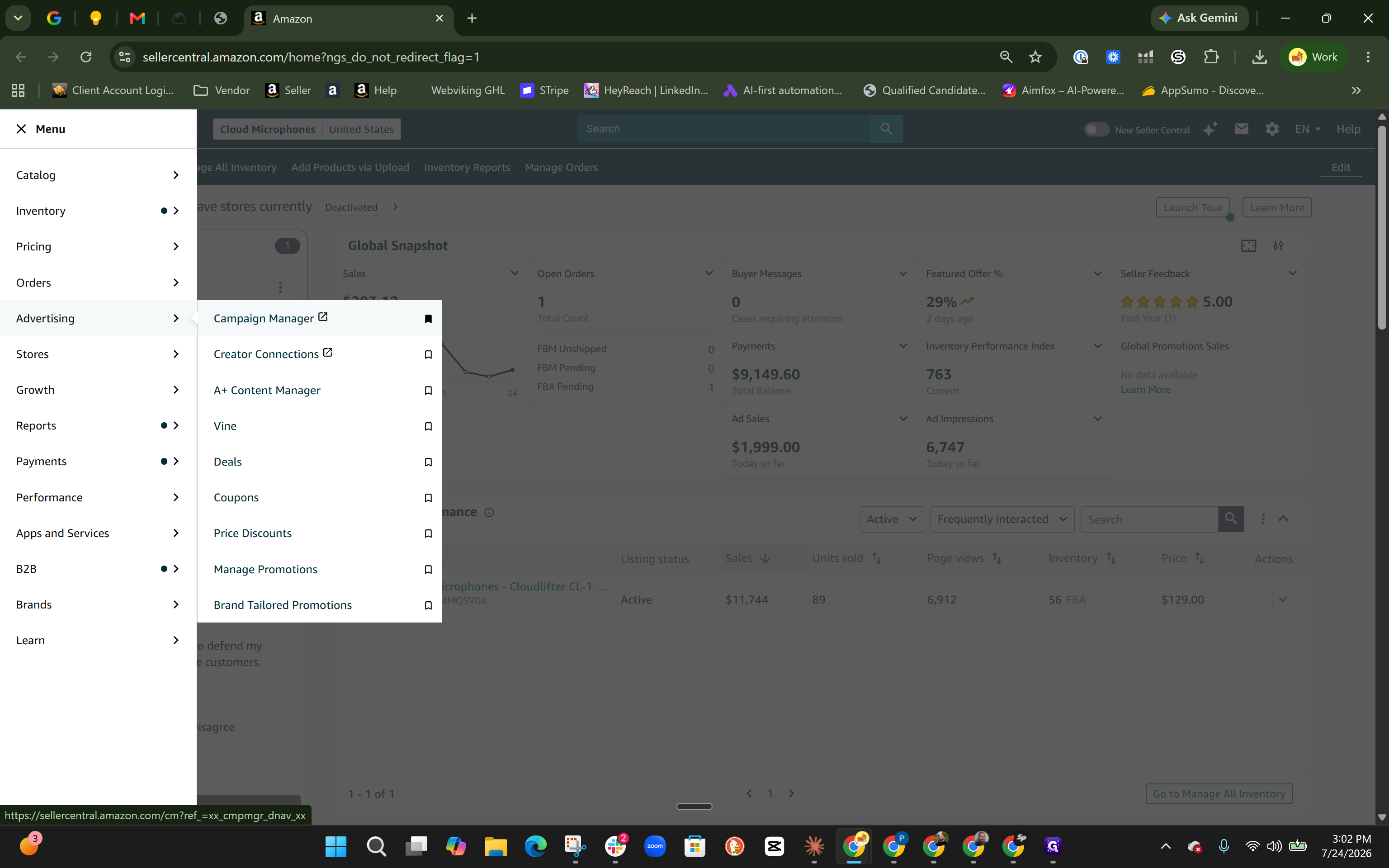
Task: Click product table search magnifier button
Action: pos(1231,519)
